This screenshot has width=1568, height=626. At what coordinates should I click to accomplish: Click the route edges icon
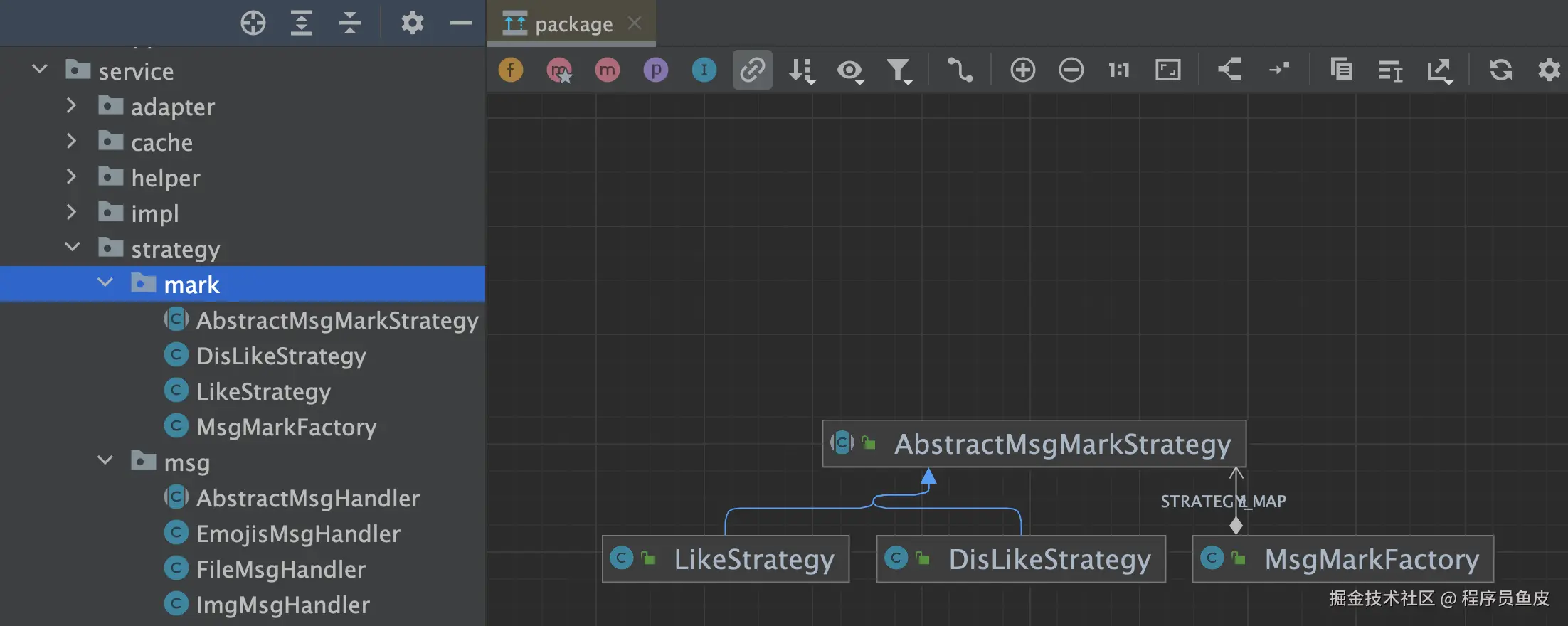[x=1279, y=70]
